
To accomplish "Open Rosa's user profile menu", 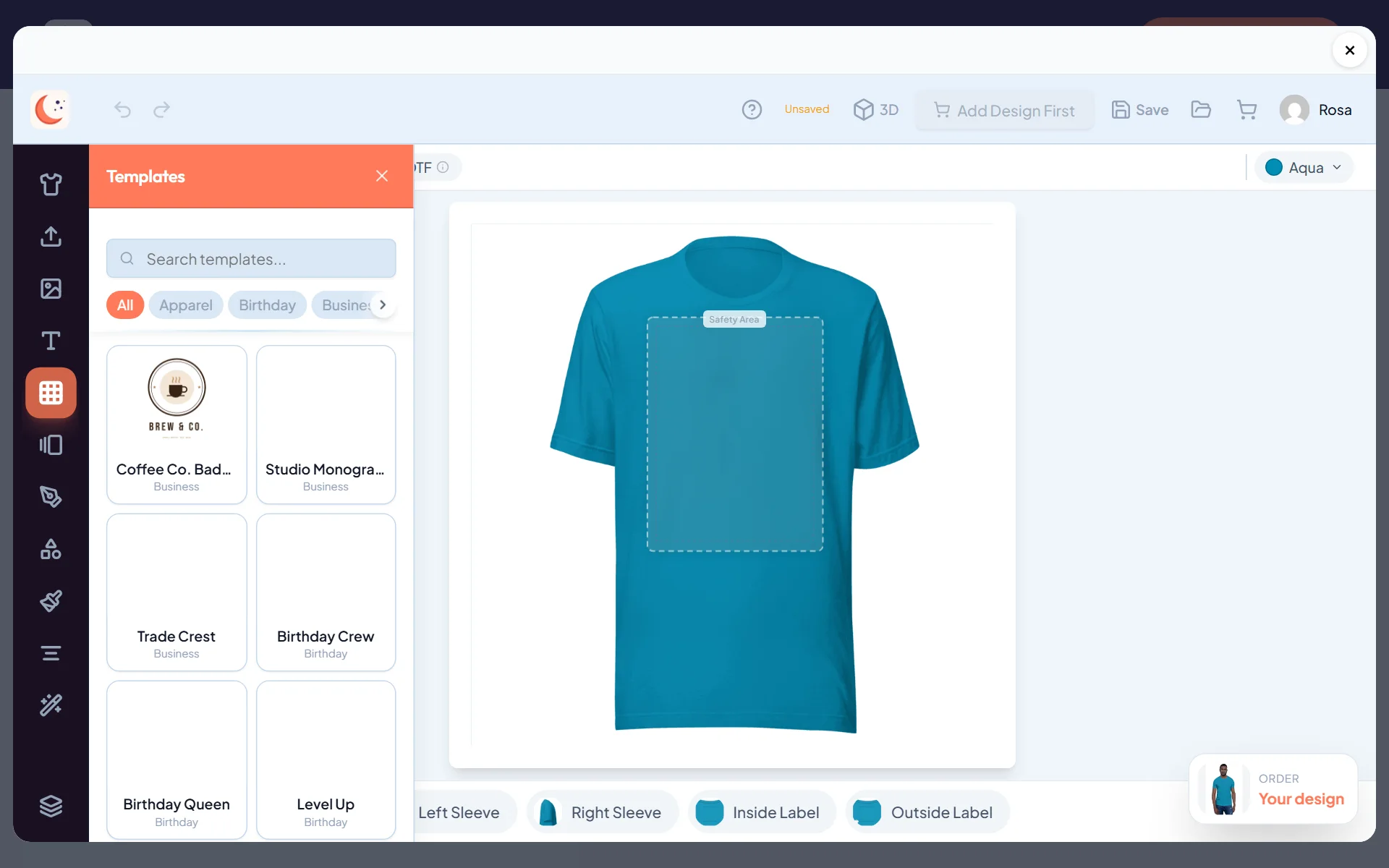I will [x=1315, y=110].
